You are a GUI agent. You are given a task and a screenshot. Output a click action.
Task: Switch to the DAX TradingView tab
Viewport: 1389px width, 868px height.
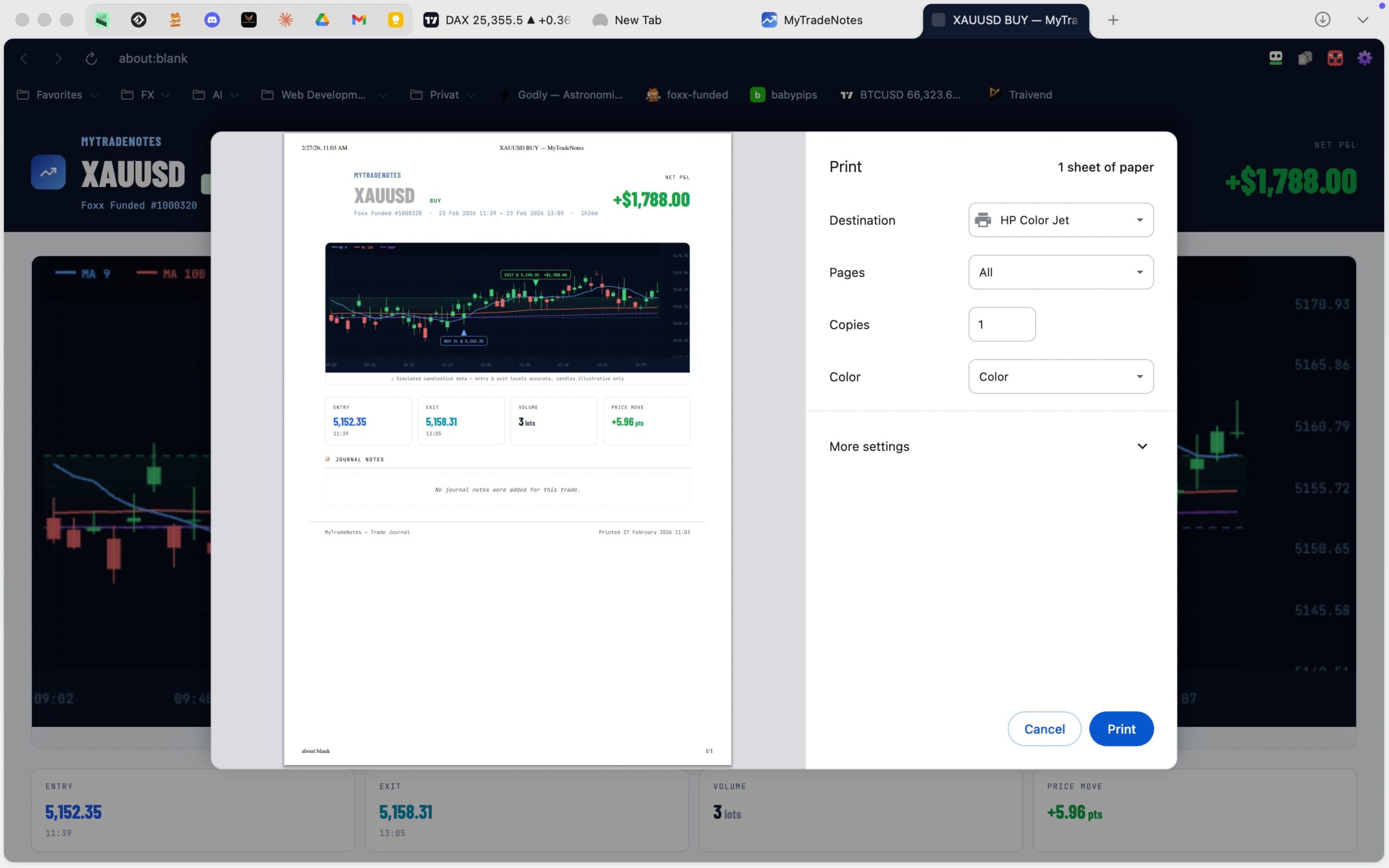tap(497, 20)
